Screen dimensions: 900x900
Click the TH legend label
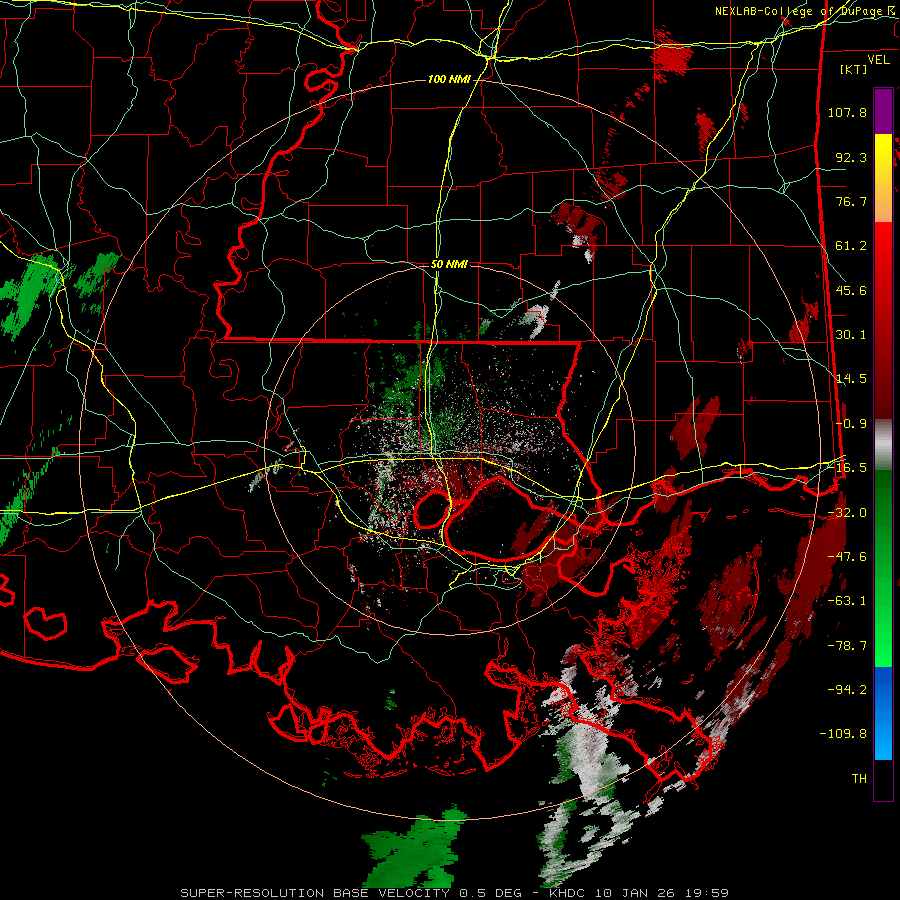click(859, 779)
